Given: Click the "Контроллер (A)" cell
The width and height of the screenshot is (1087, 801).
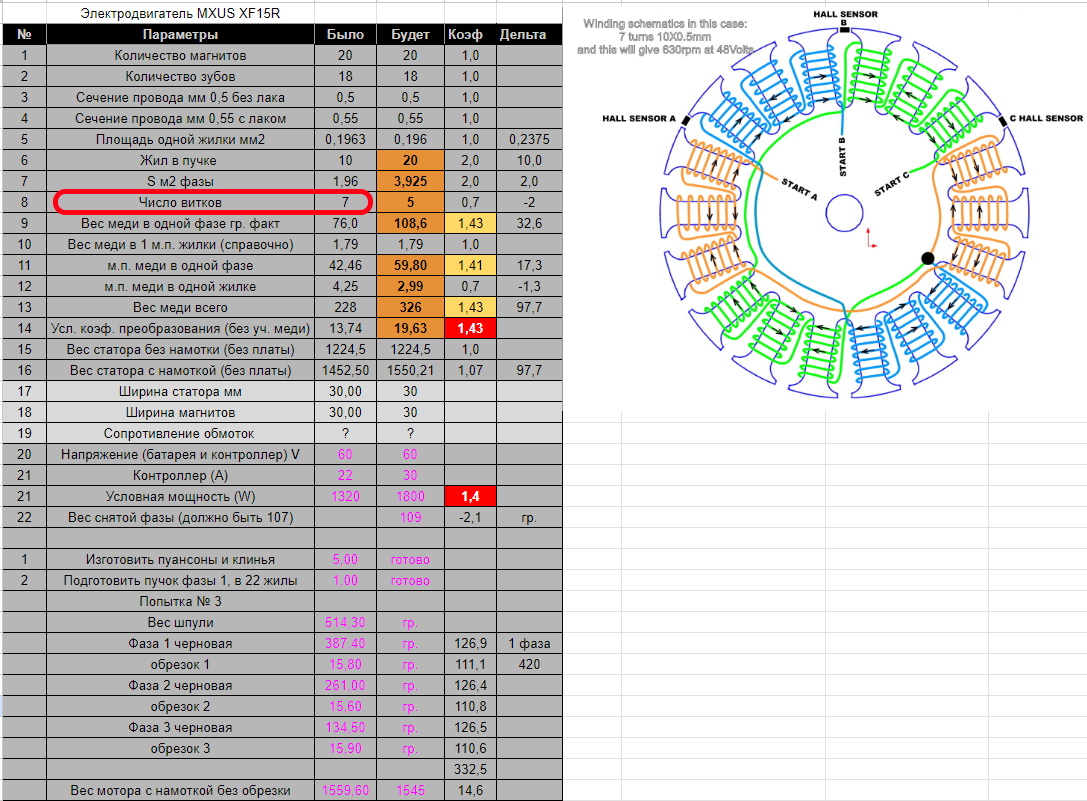Looking at the screenshot, I should [x=180, y=475].
